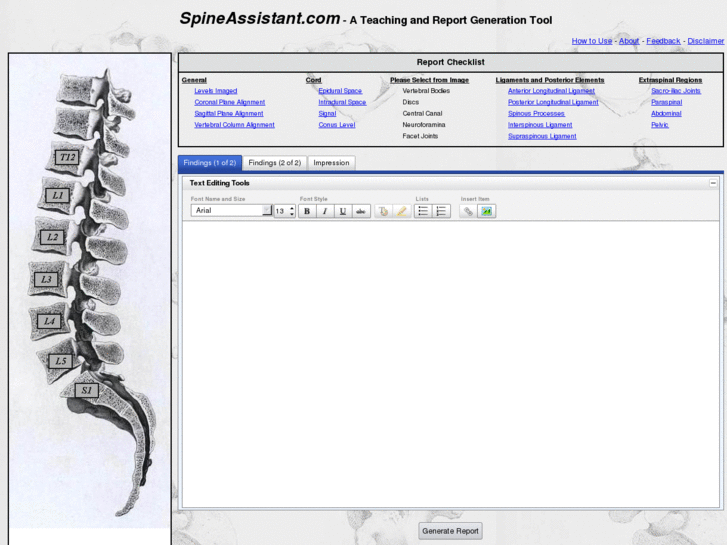
Task: Insert a hyperlink item
Action: coord(468,211)
